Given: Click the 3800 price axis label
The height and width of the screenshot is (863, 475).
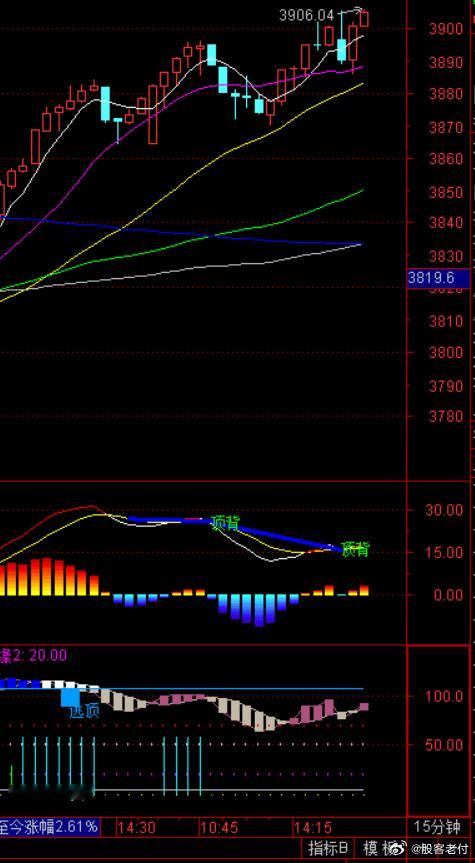Looking at the screenshot, I should pyautogui.click(x=447, y=352).
